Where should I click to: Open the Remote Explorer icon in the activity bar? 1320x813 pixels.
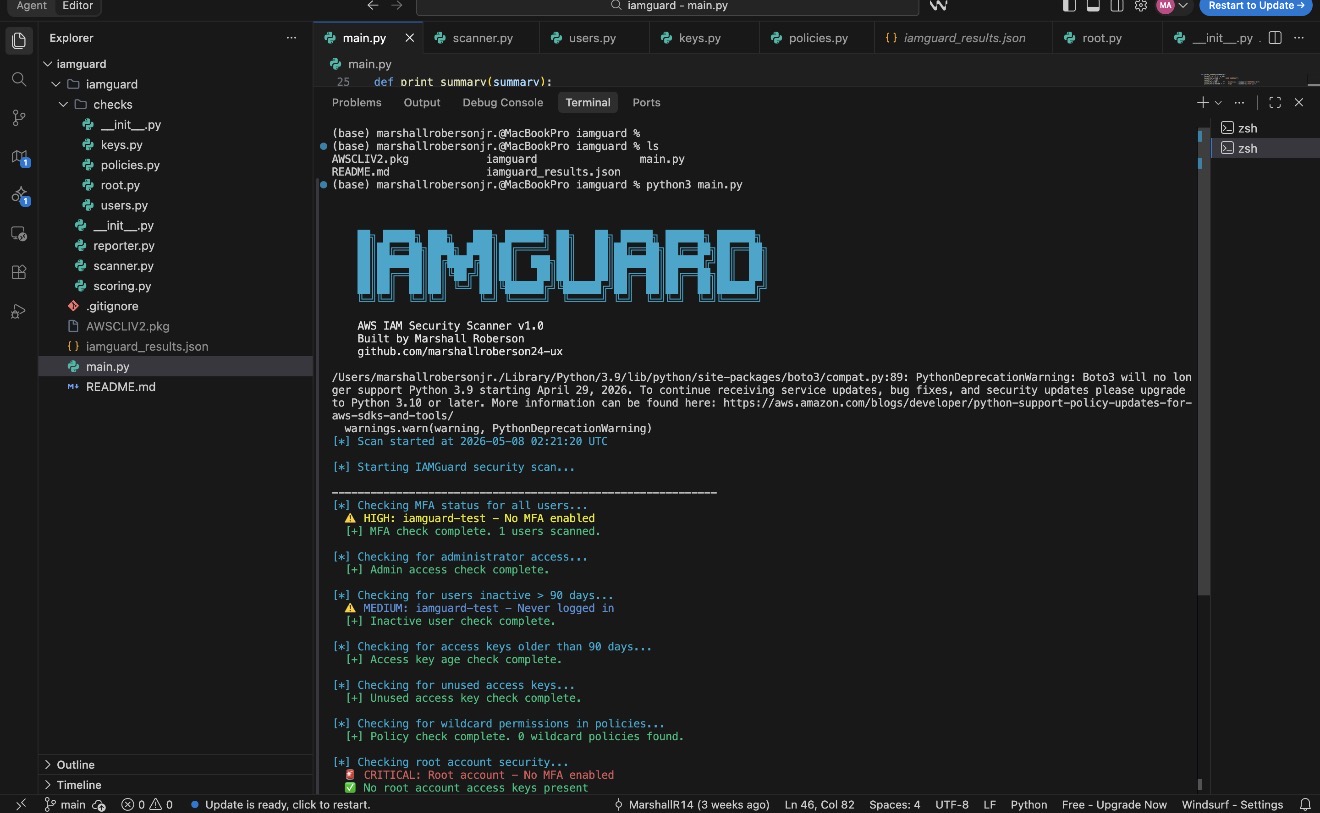(18, 233)
